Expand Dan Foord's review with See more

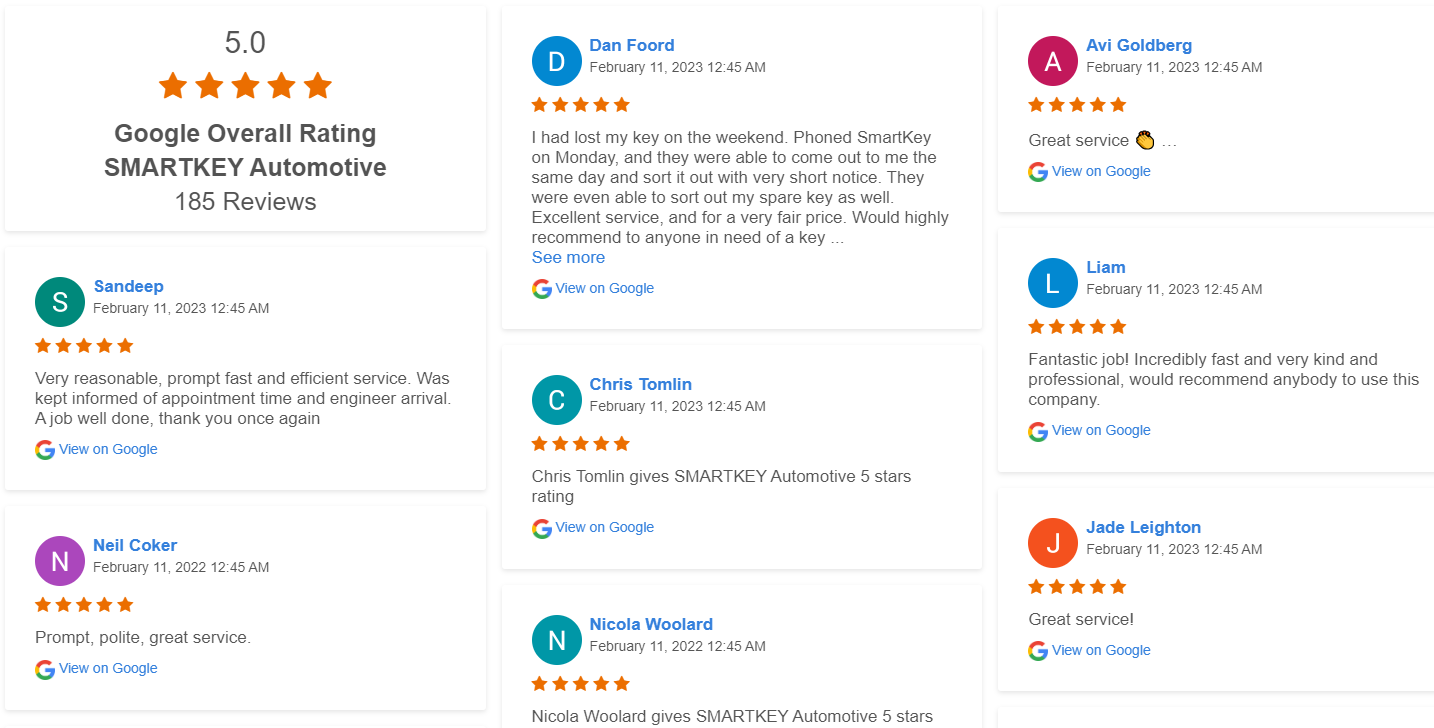coord(568,257)
